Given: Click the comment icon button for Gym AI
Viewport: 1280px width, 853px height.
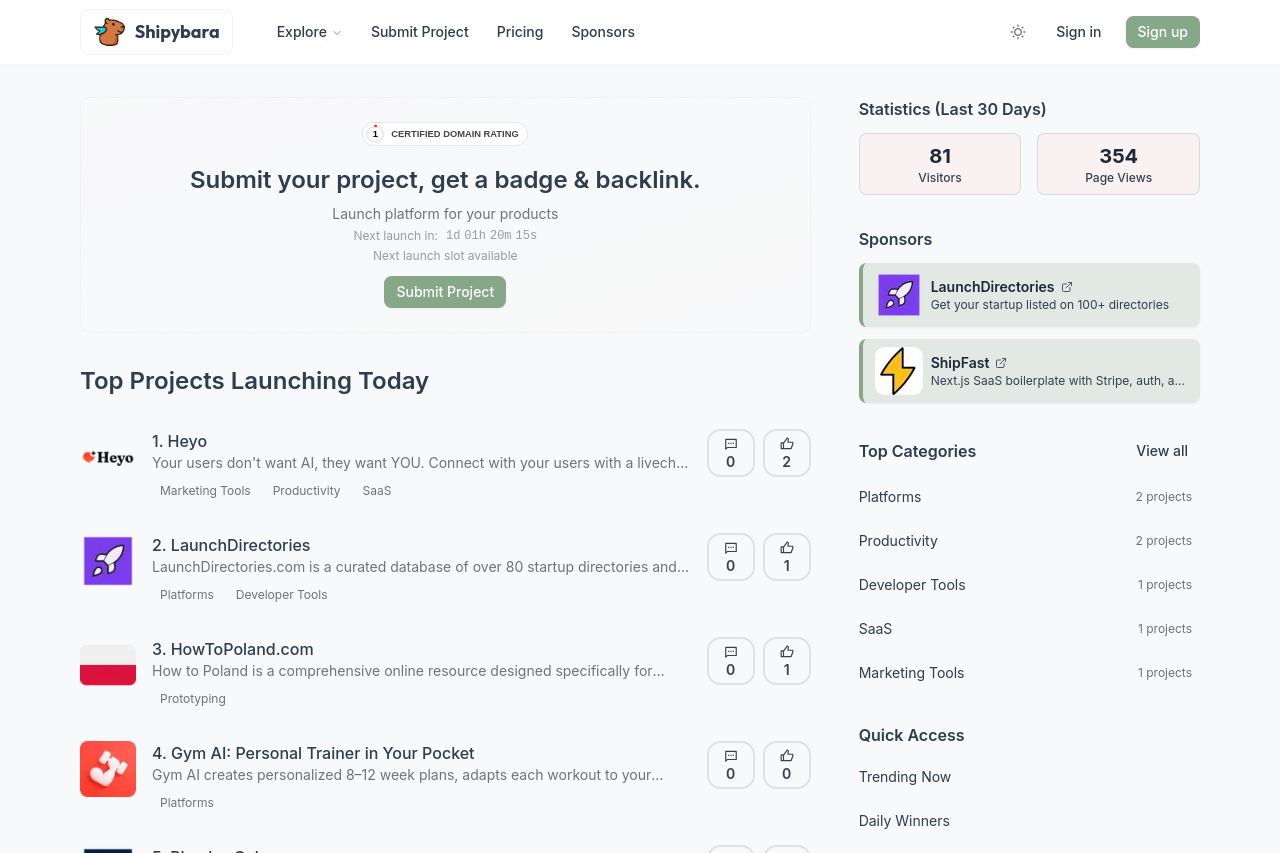Looking at the screenshot, I should coord(731,765).
